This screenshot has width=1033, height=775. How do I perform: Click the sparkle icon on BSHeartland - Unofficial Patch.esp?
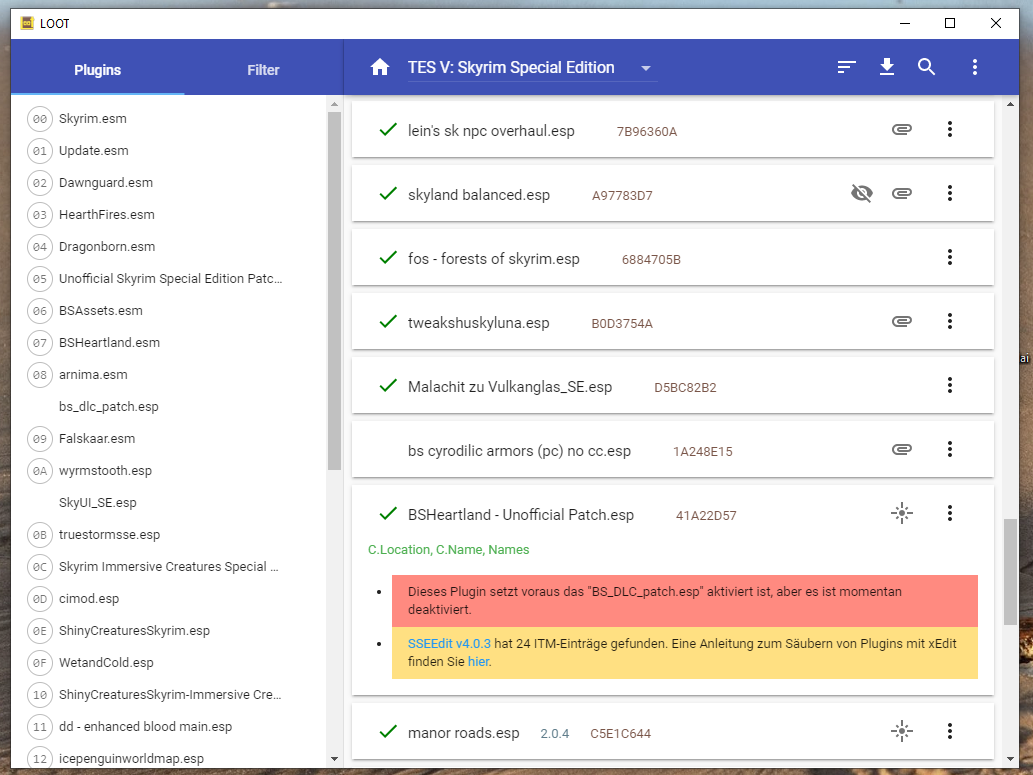coord(901,513)
